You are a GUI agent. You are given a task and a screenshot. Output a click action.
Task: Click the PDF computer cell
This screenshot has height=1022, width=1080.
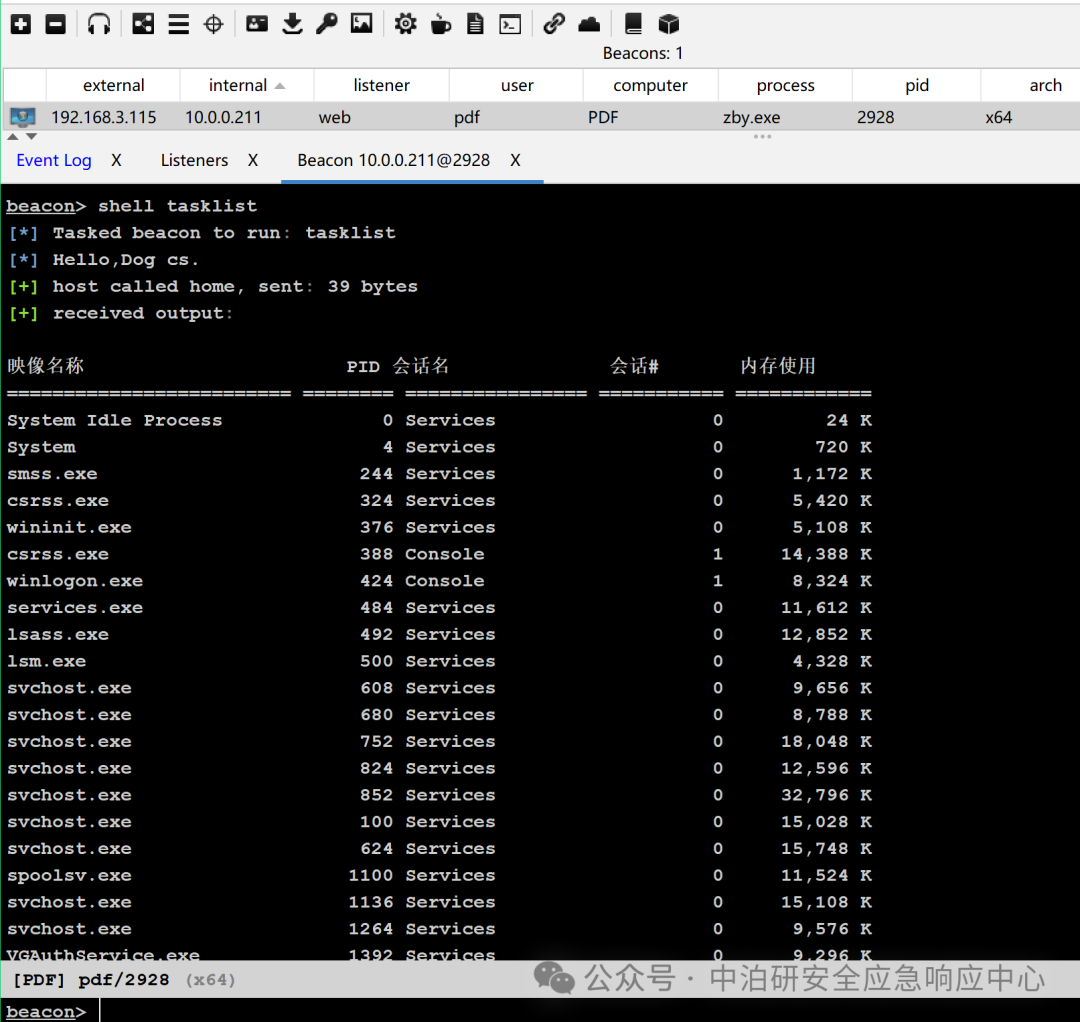pos(603,118)
